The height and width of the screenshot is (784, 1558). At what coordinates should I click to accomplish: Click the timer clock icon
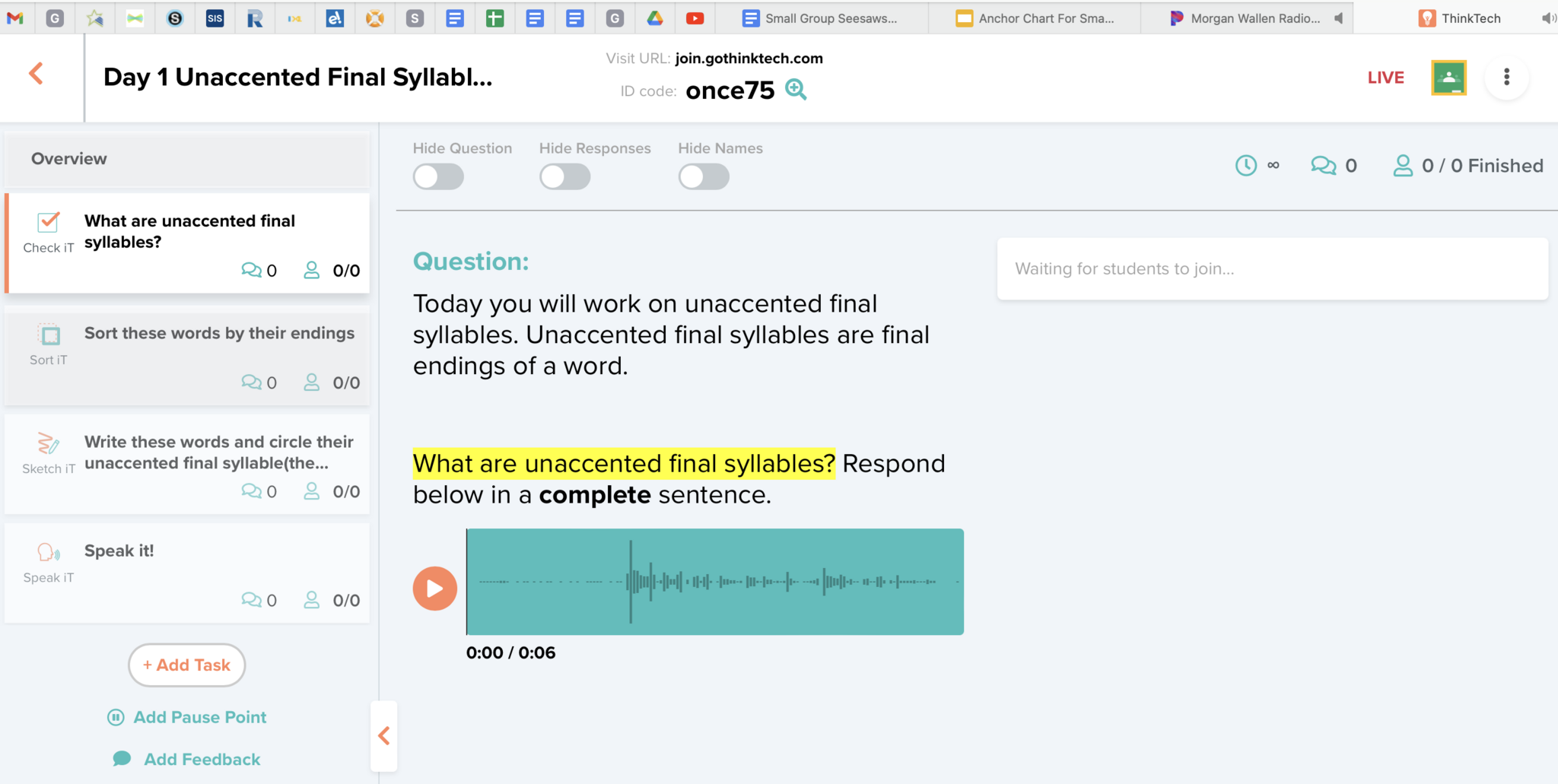click(x=1245, y=166)
